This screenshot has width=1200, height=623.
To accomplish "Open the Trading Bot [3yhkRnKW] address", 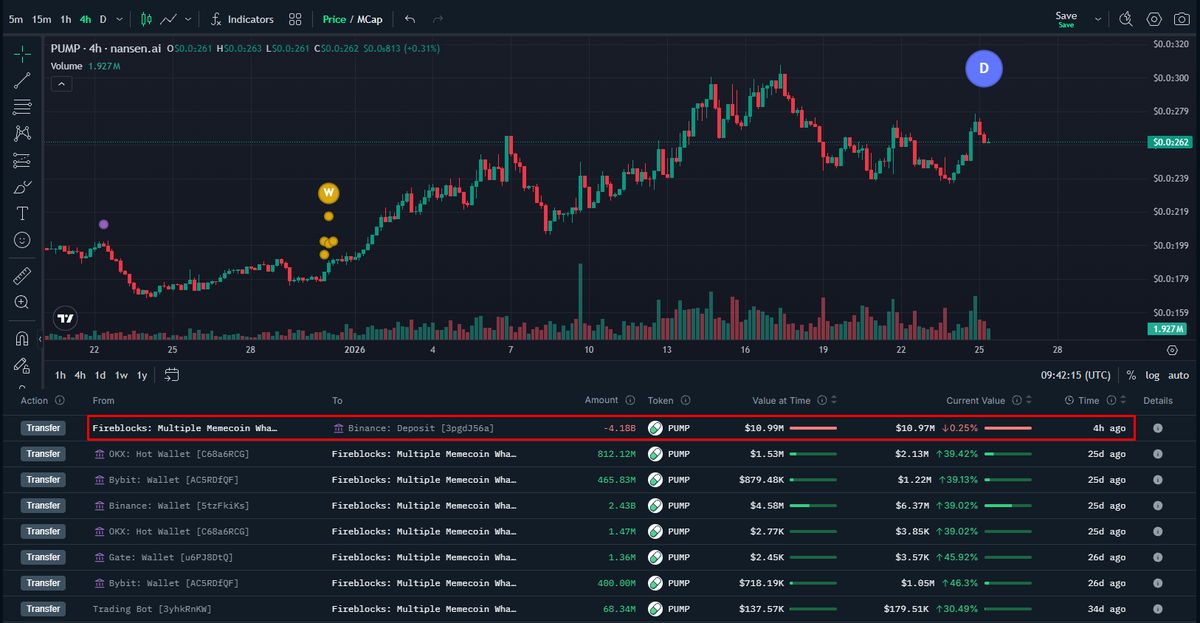I will click(152, 609).
